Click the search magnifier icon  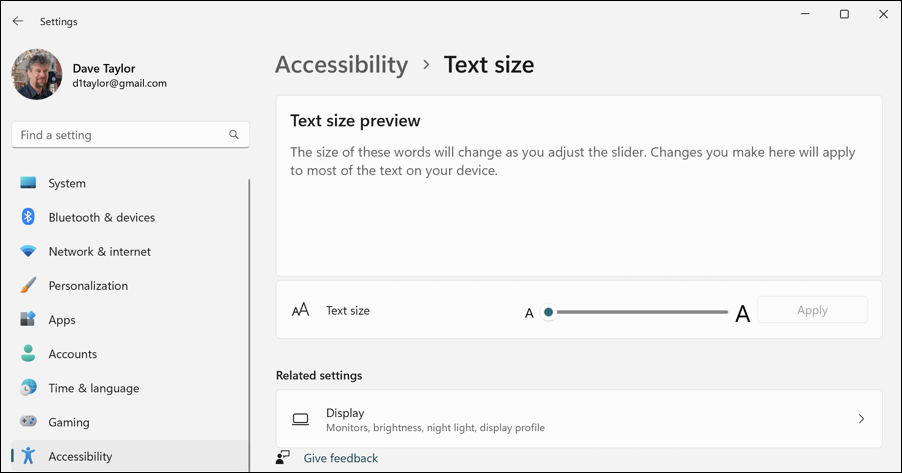[x=234, y=135]
